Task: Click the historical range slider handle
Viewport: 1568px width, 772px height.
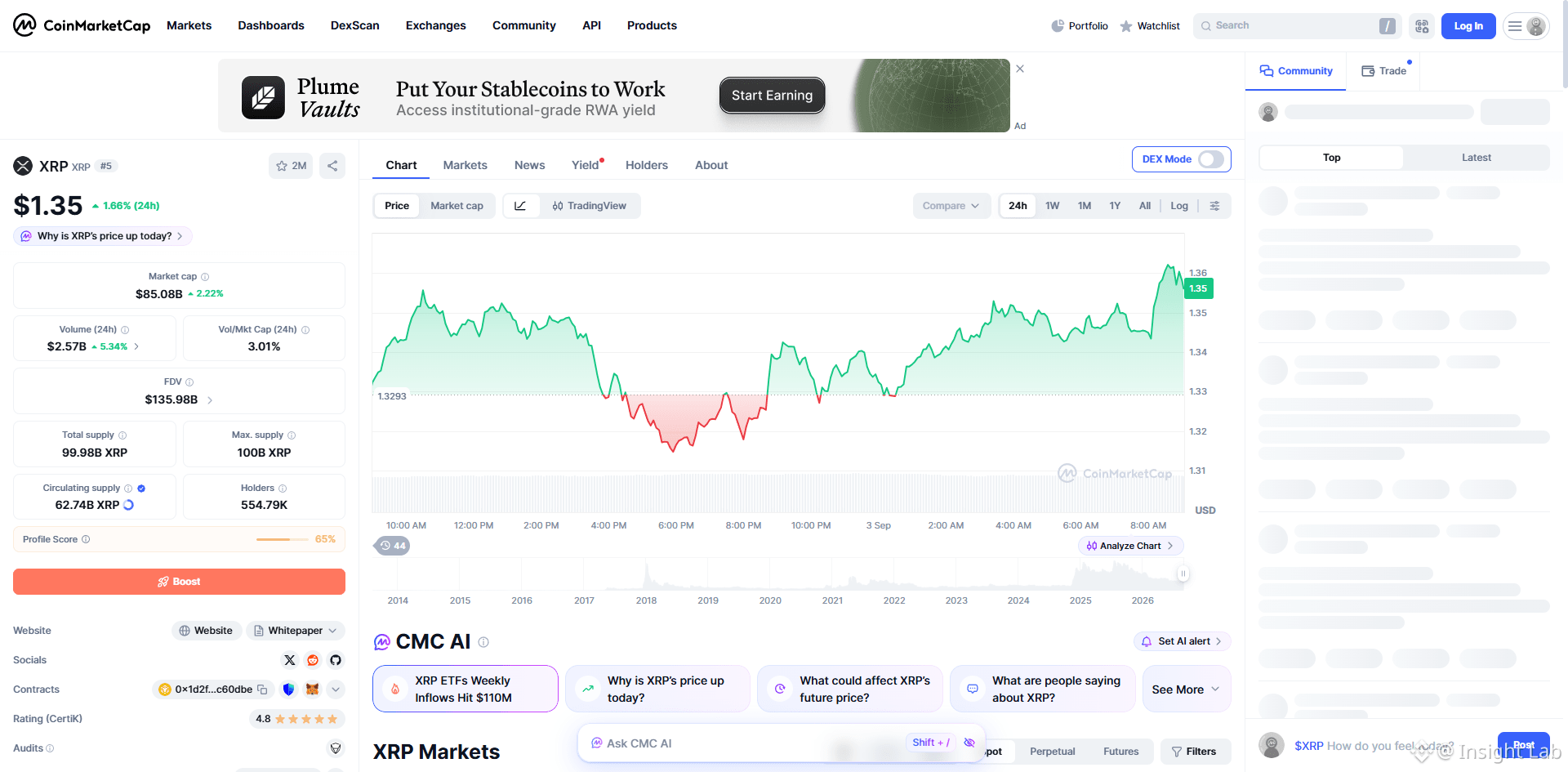Action: click(x=1183, y=573)
